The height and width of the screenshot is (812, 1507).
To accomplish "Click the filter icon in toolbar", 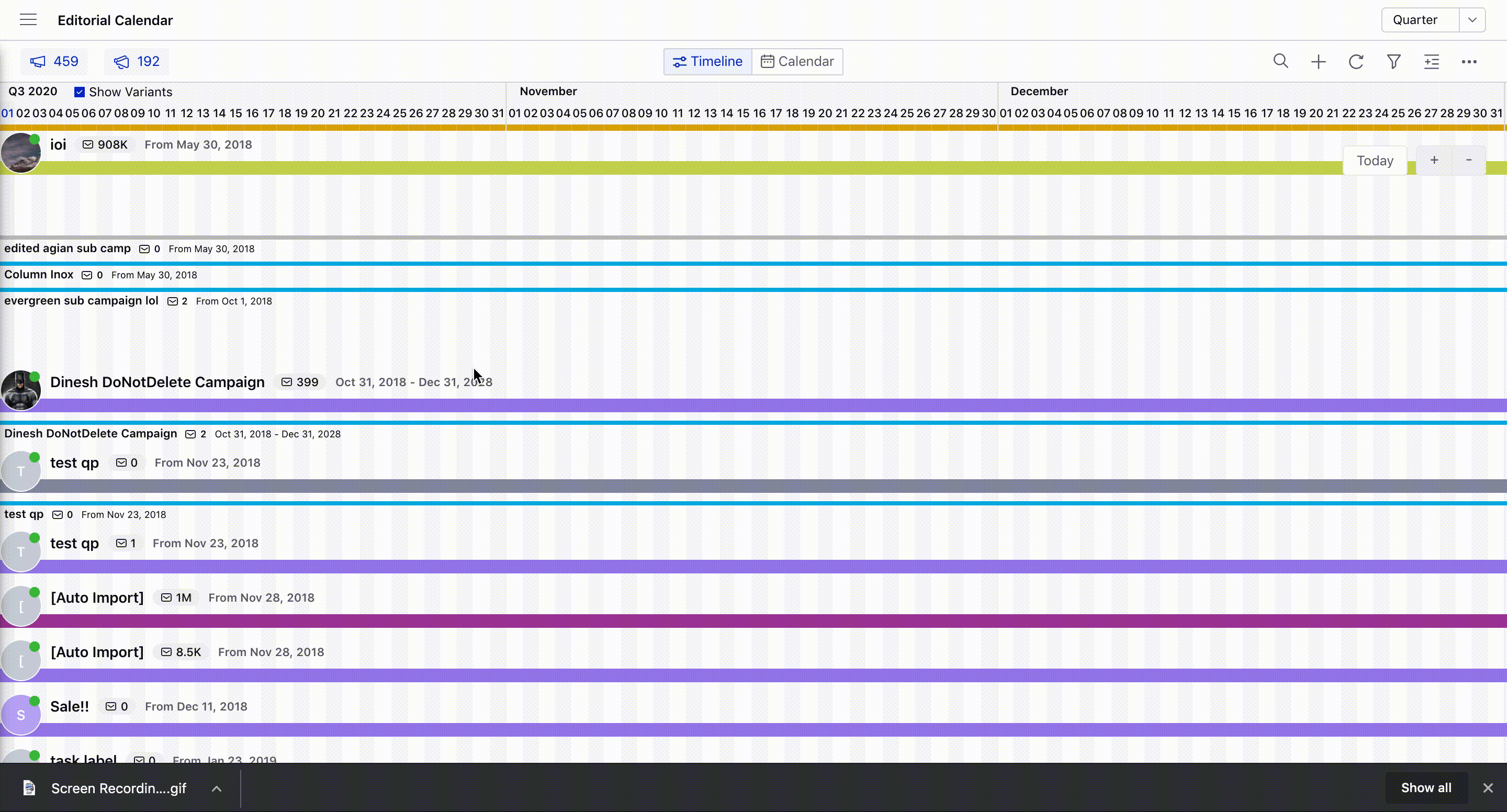I will pos(1394,62).
